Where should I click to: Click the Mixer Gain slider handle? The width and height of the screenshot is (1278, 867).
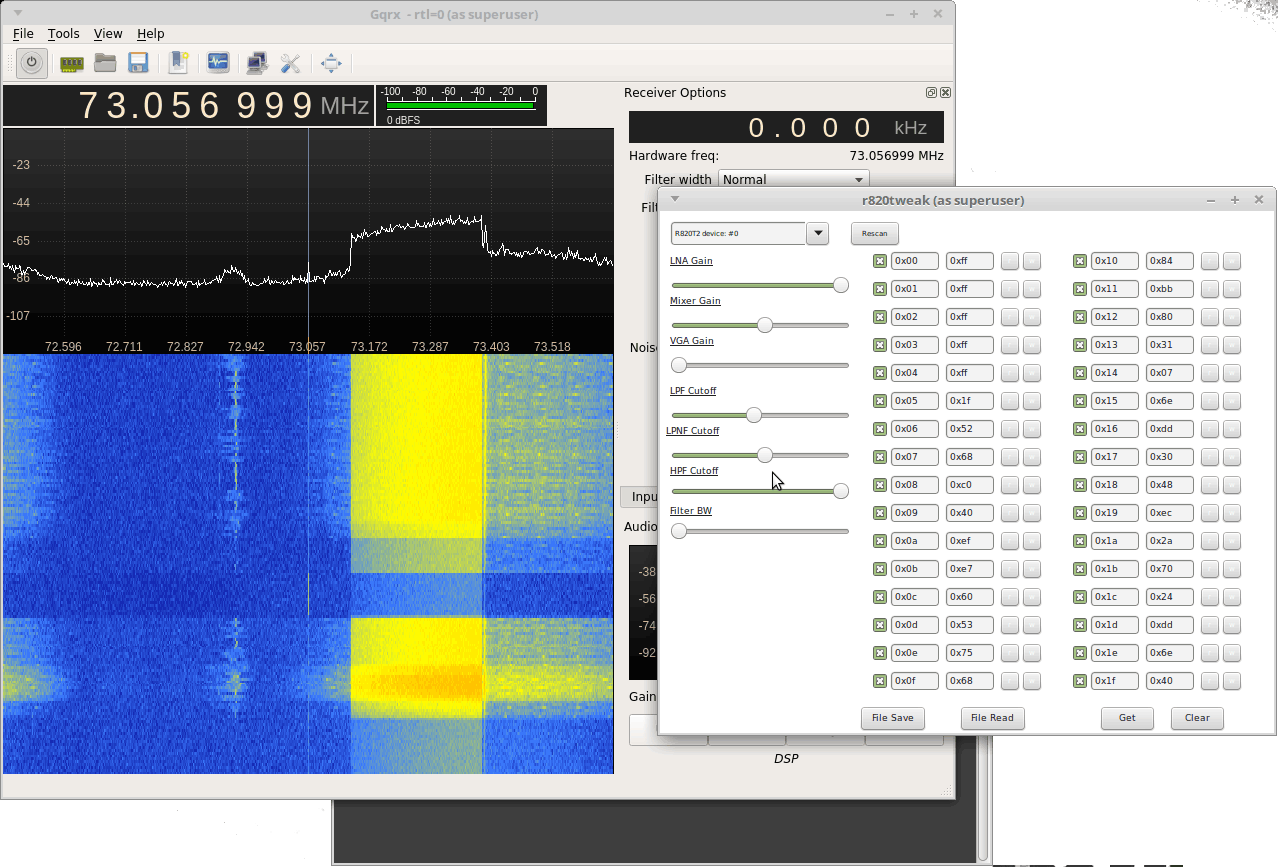pos(765,325)
